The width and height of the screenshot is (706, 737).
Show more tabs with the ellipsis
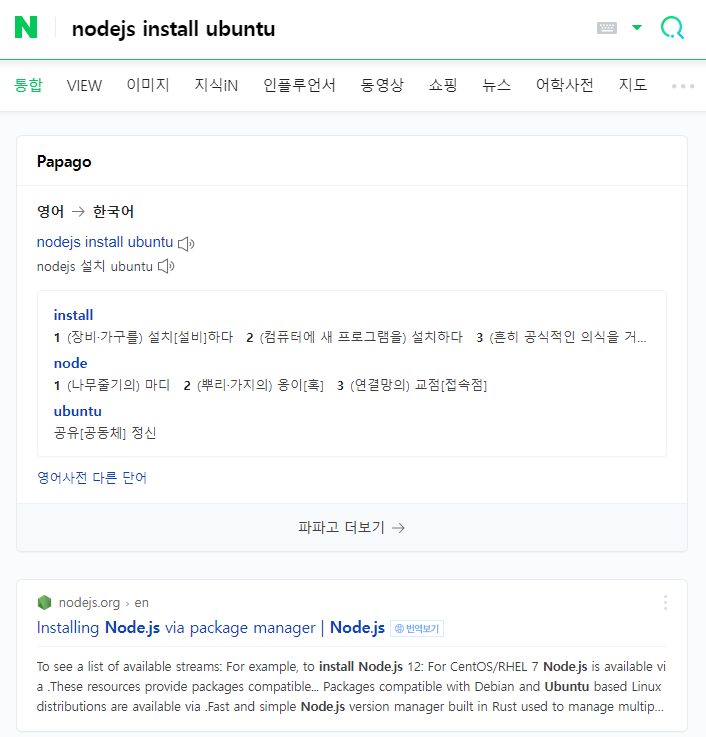[682, 86]
